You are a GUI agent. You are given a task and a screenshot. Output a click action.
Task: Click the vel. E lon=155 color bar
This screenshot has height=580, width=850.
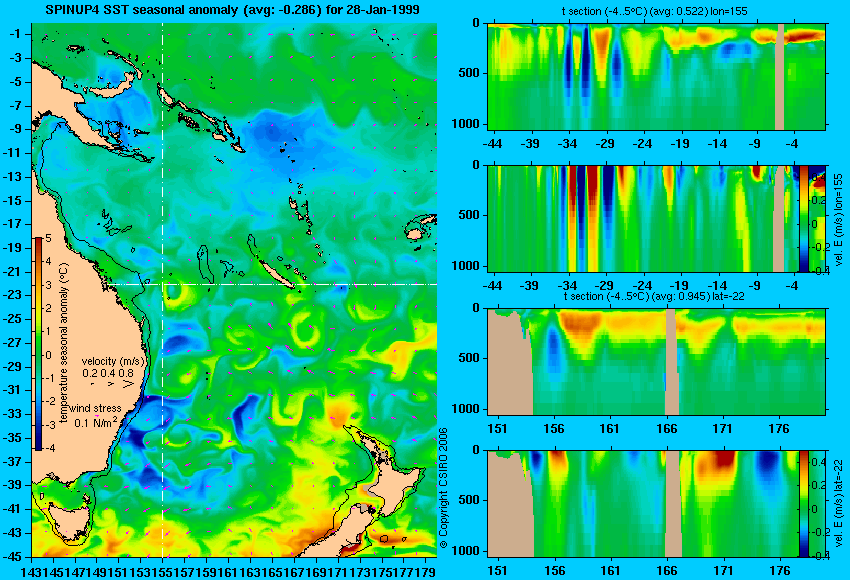(x=804, y=218)
